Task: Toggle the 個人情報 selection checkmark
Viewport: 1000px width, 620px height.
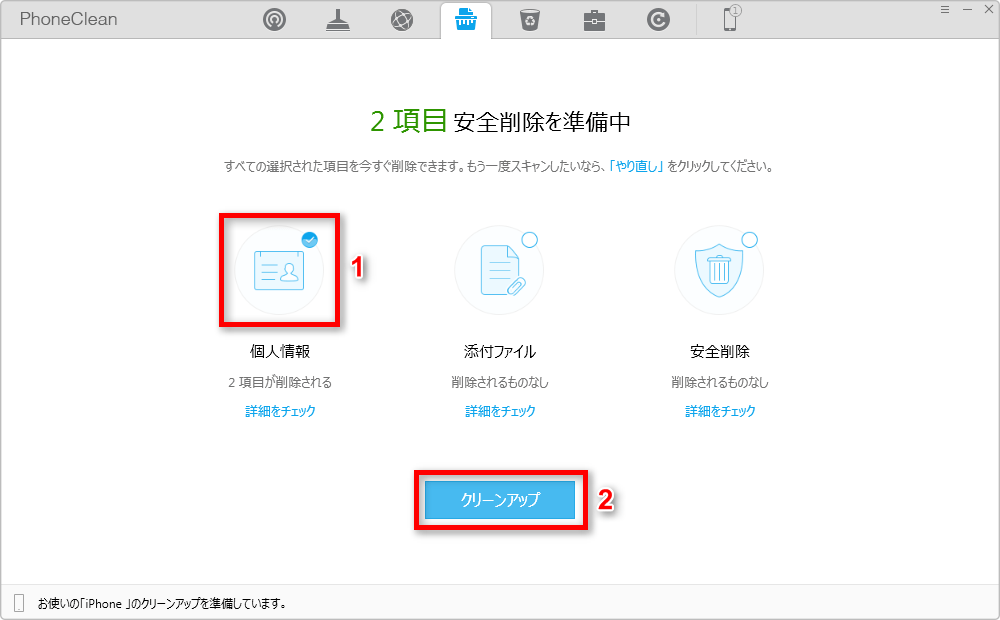Action: 309,239
